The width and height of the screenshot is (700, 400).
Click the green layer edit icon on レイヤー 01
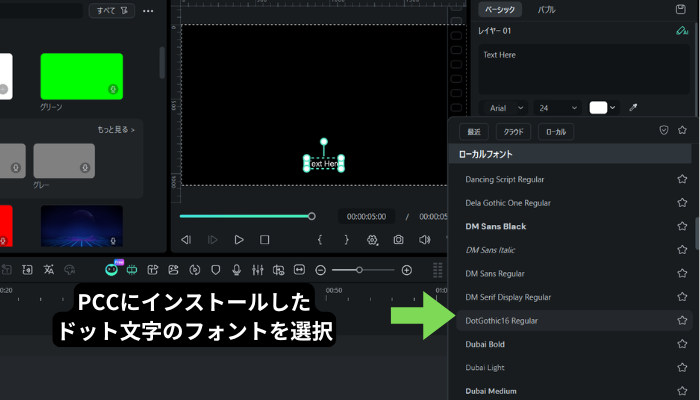pos(682,31)
